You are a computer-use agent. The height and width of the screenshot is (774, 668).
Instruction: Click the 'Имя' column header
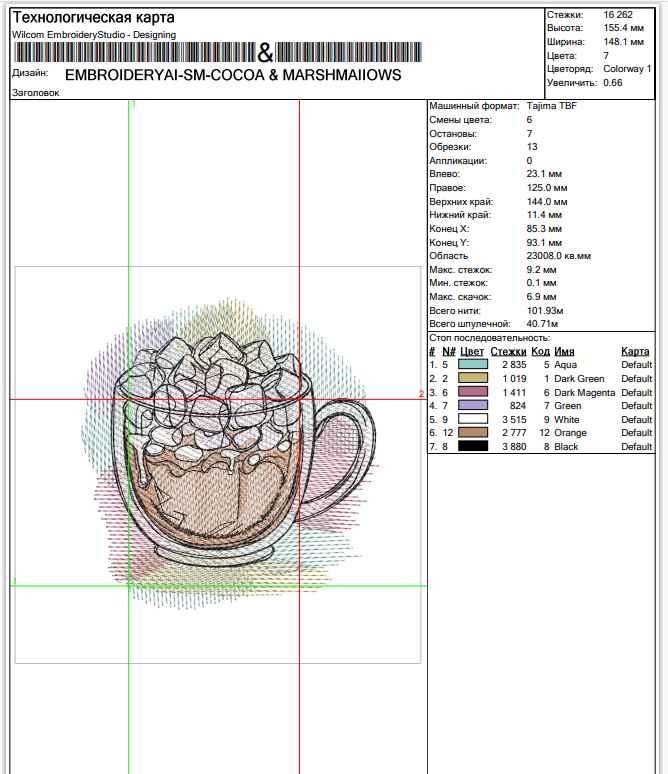click(564, 352)
